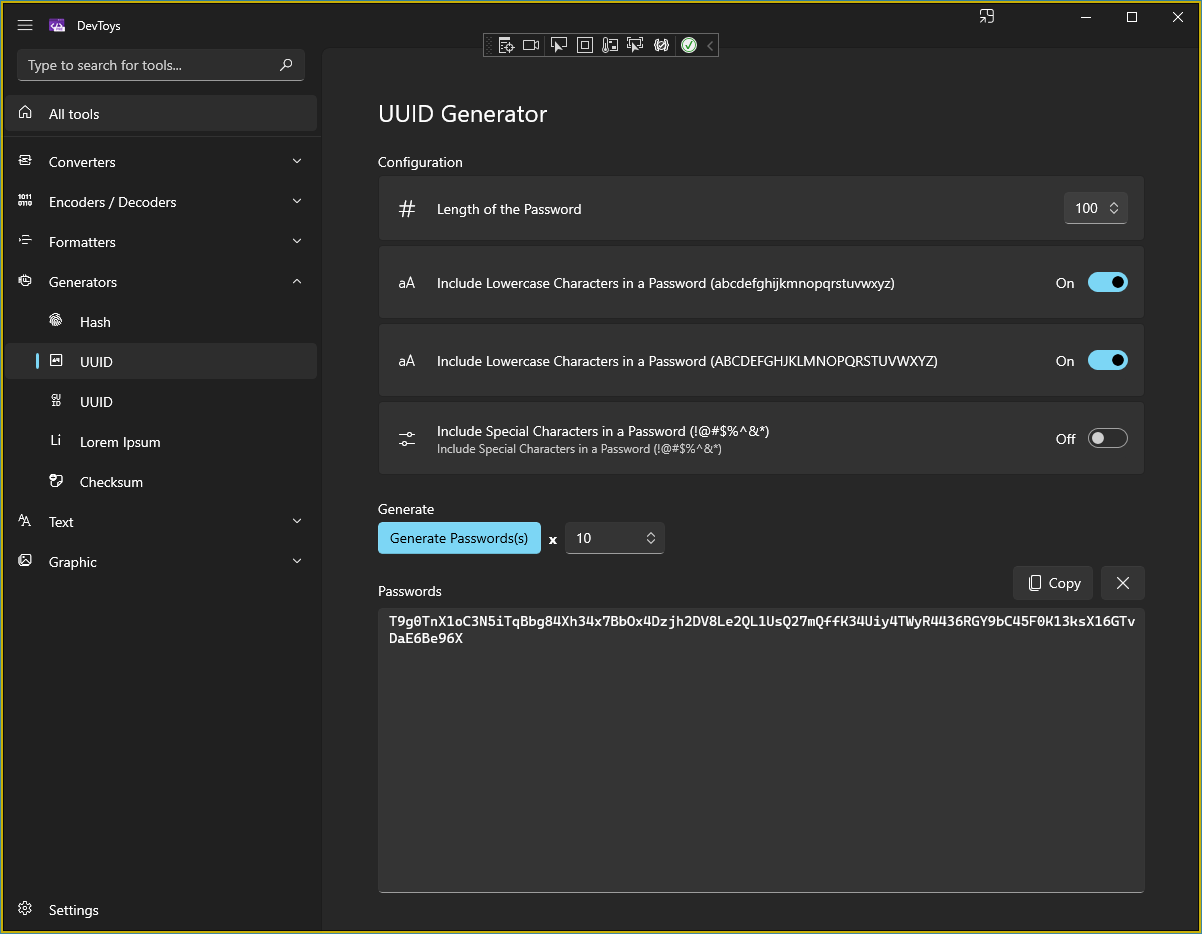Open the navigation hamburger menu

(25, 25)
